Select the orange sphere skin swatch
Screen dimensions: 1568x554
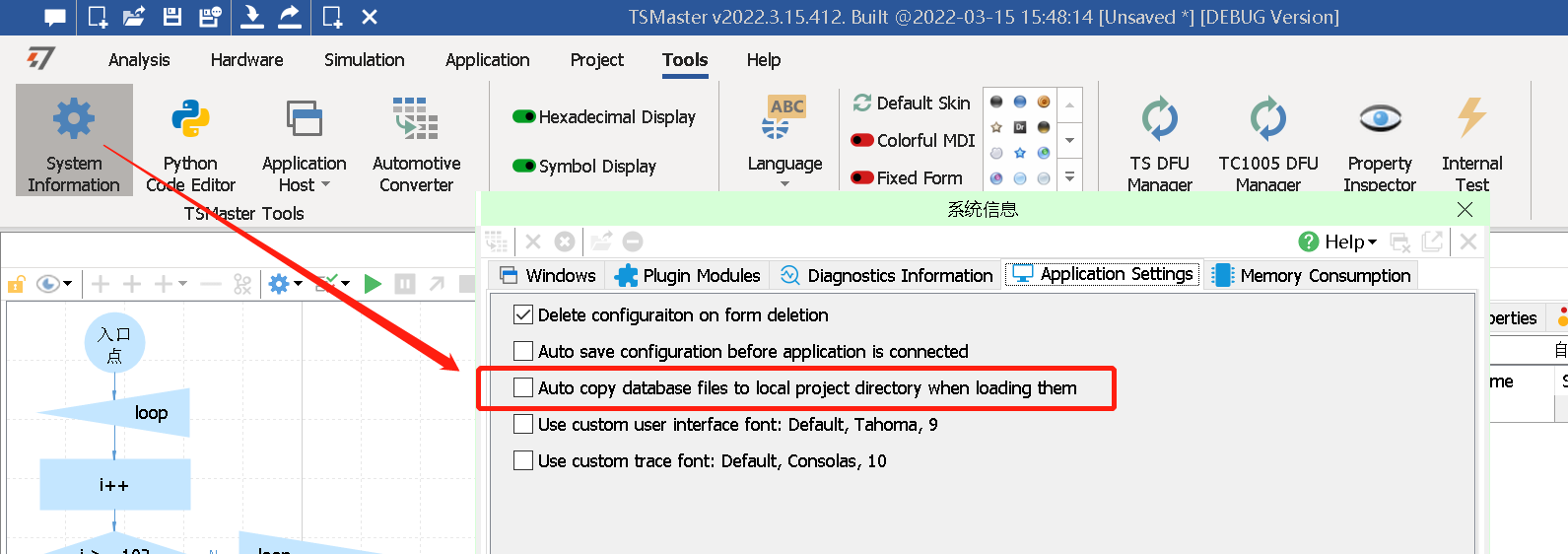coord(1044,102)
